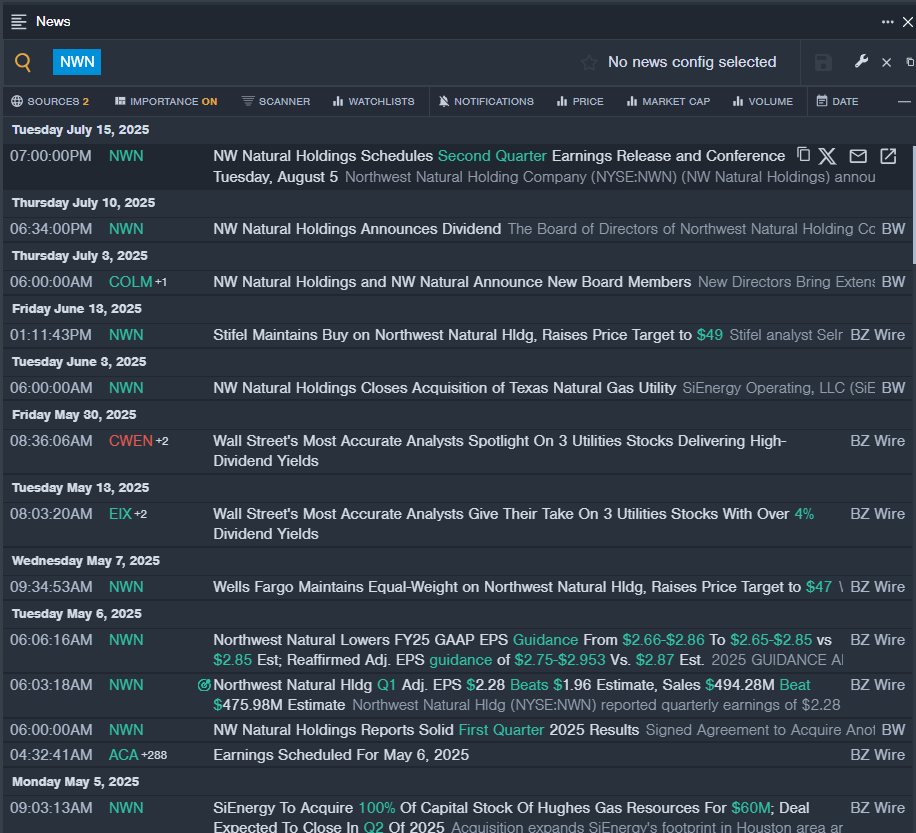
Task: Select the 'Tuesday July 15, 2025' date header
Action: (81, 130)
